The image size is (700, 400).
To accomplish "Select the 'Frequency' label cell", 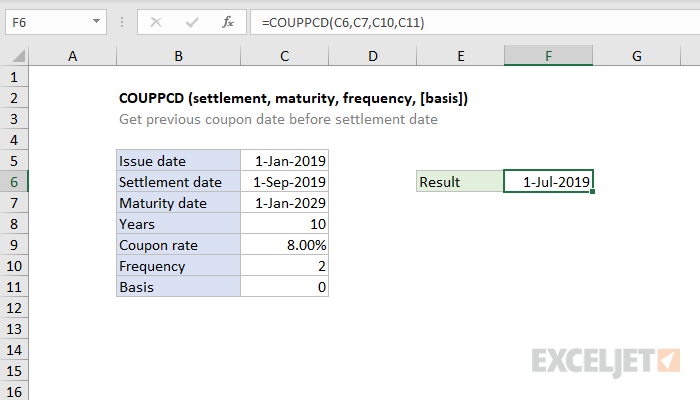I will 178,266.
